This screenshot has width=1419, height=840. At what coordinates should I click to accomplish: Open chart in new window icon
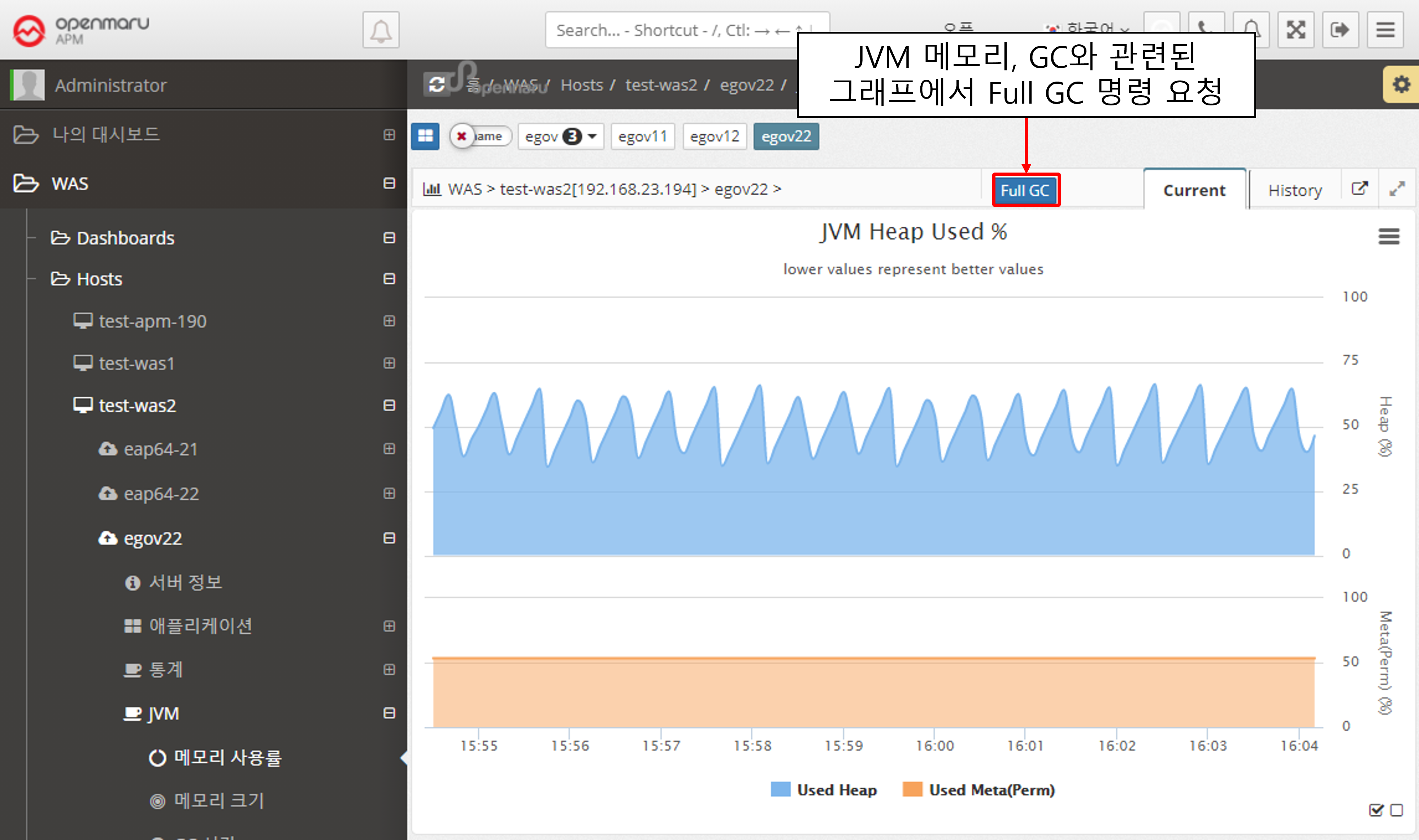tap(1359, 188)
